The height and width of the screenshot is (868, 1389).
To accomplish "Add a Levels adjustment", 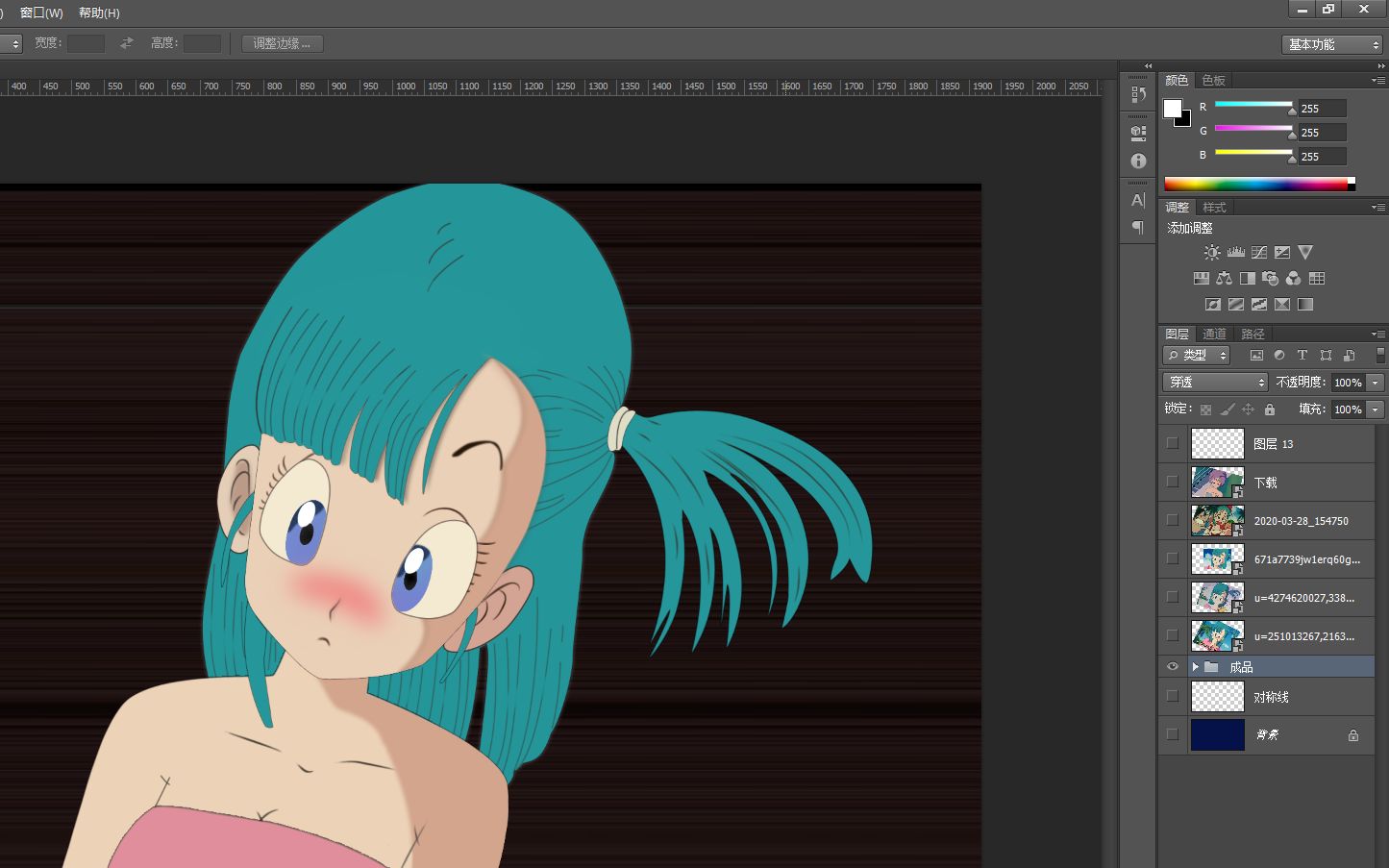I will [1236, 253].
